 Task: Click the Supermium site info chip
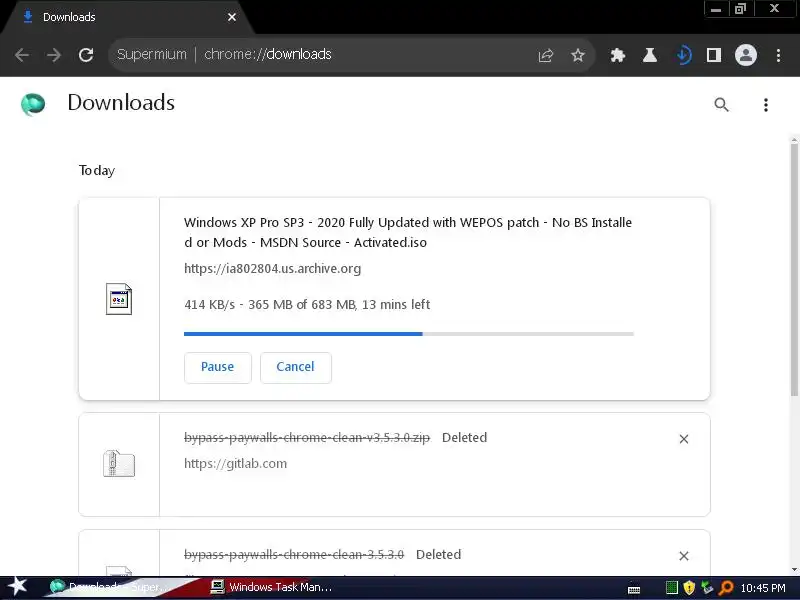(152, 55)
